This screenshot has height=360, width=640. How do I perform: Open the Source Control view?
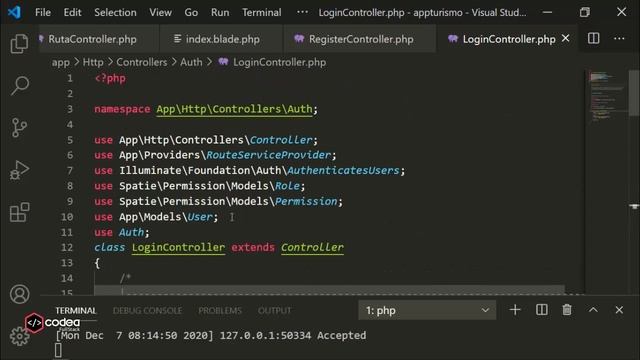coord(19,128)
